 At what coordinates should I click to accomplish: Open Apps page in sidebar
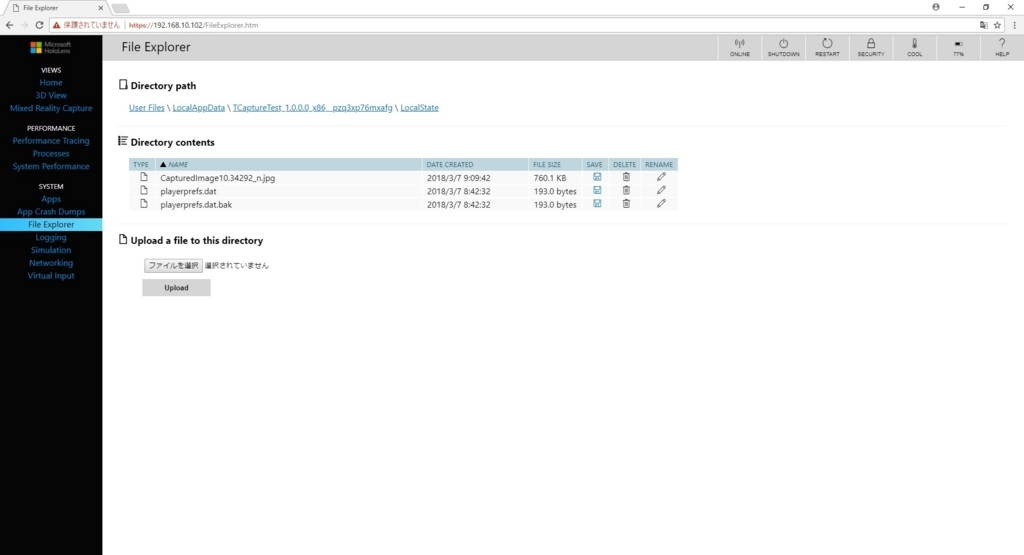pyautogui.click(x=51, y=198)
